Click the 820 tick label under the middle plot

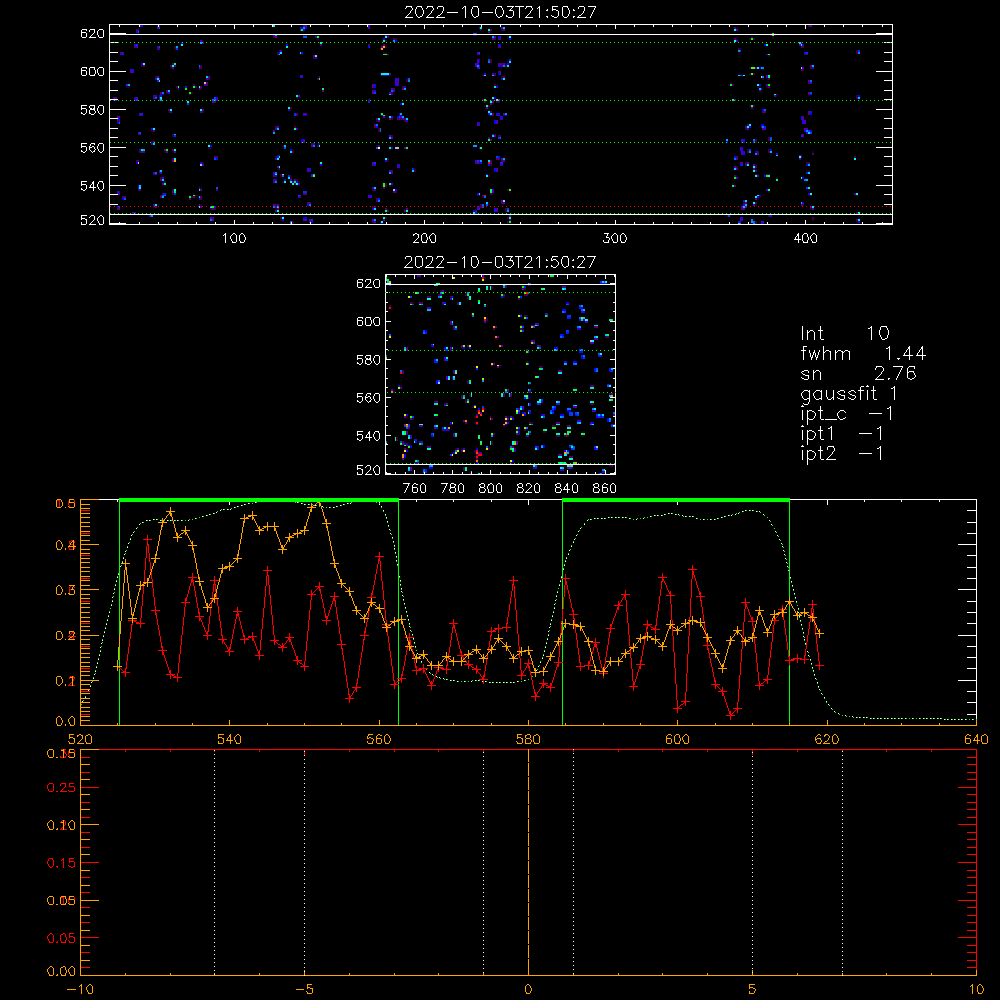[x=528, y=489]
